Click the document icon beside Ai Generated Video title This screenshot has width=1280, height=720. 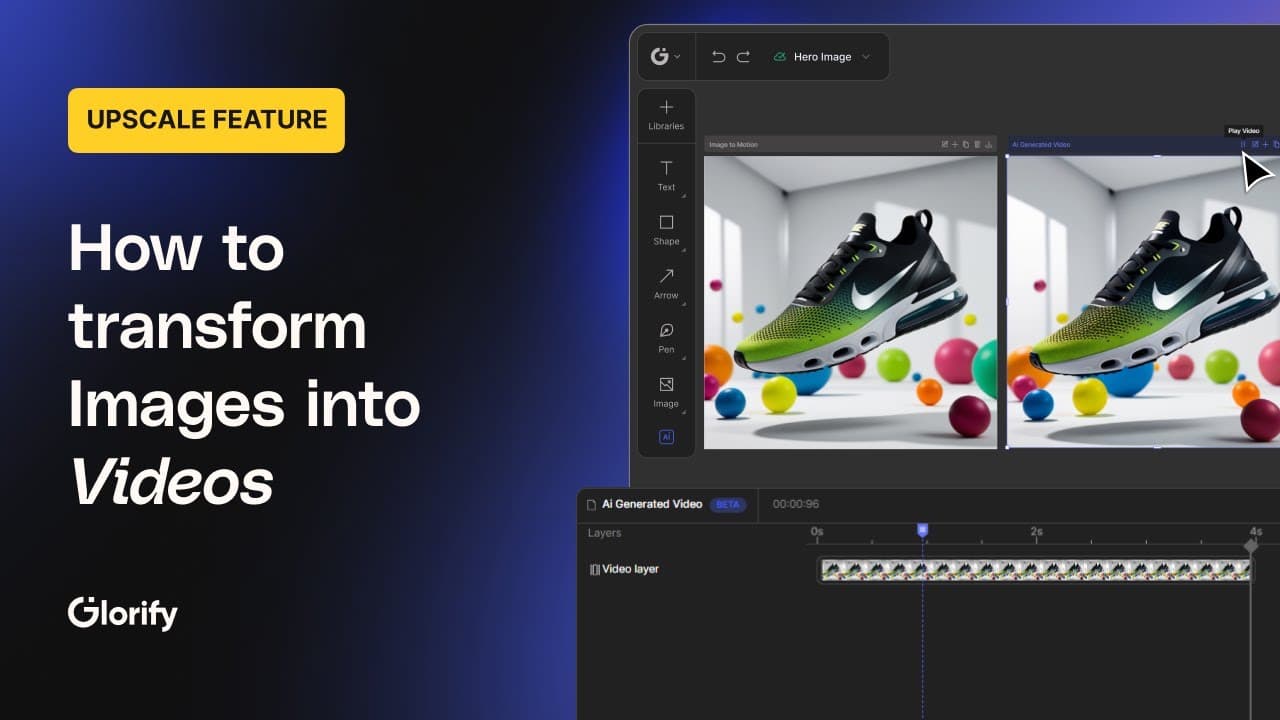coord(591,504)
